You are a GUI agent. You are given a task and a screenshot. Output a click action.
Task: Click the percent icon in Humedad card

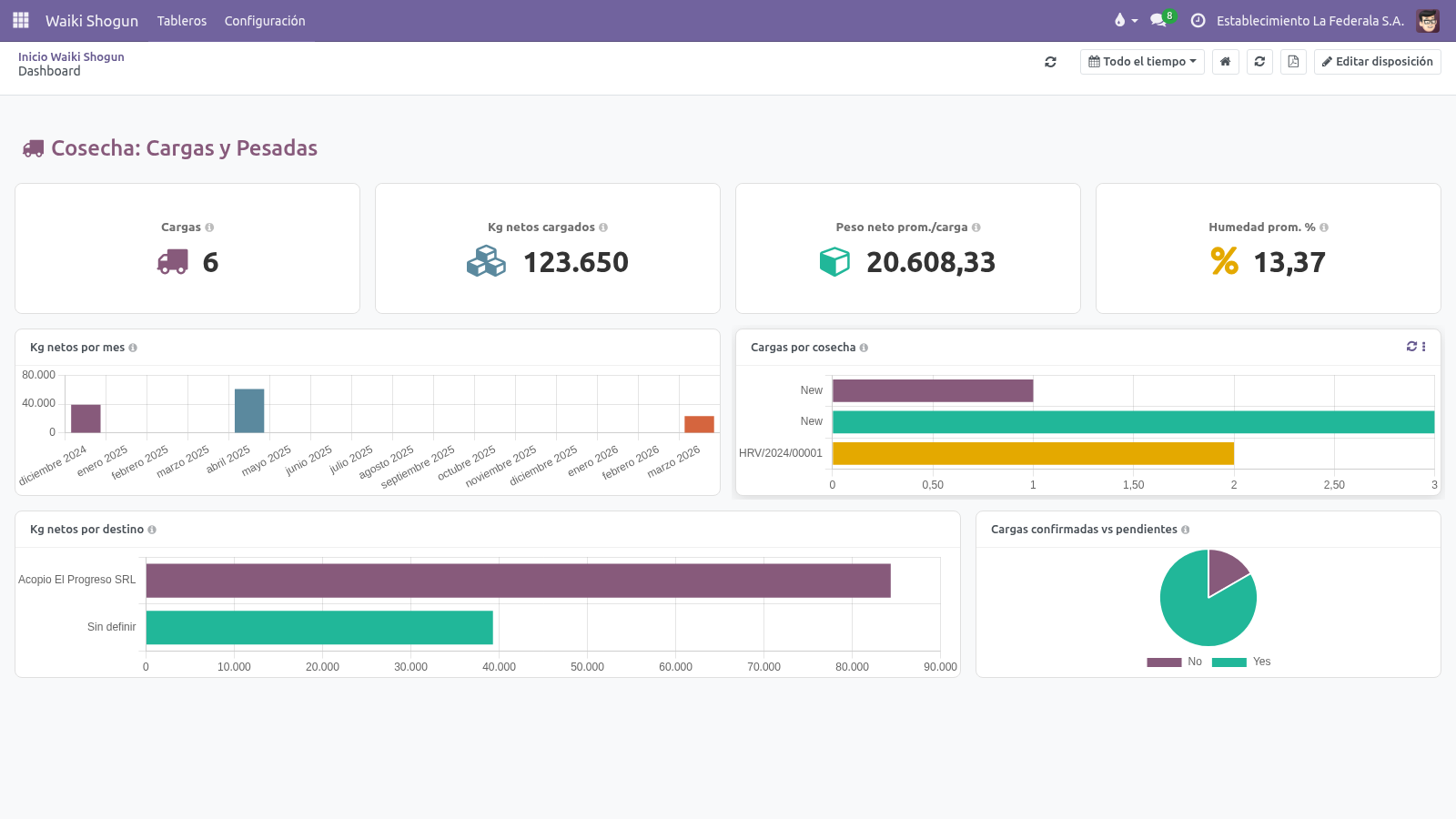tap(1225, 262)
